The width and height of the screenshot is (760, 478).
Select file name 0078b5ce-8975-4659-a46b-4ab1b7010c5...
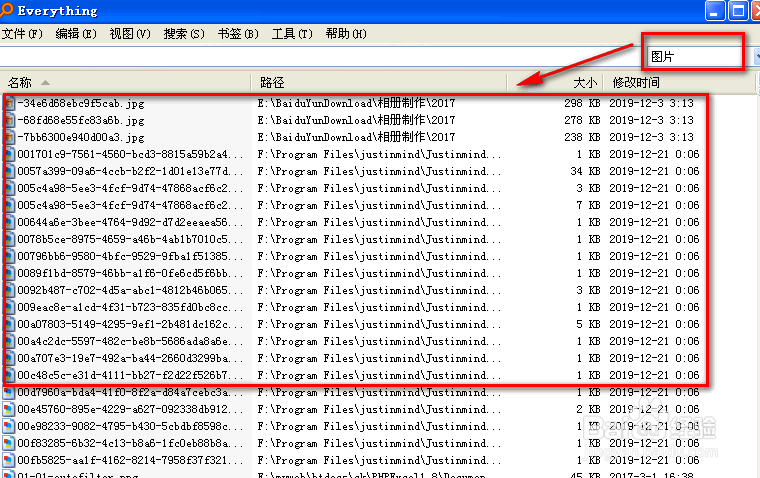pos(130,239)
